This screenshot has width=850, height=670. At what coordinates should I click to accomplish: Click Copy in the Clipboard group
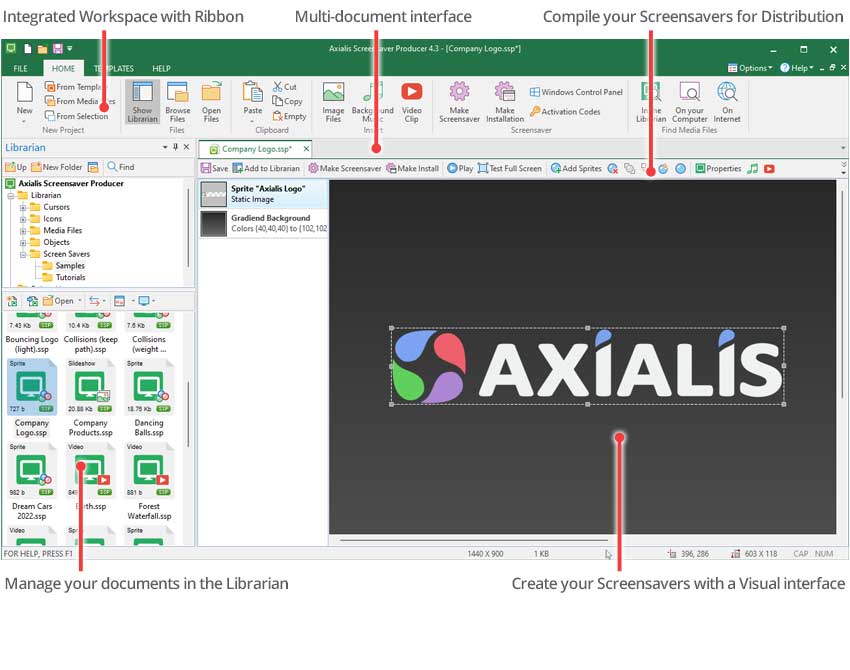pyautogui.click(x=287, y=101)
